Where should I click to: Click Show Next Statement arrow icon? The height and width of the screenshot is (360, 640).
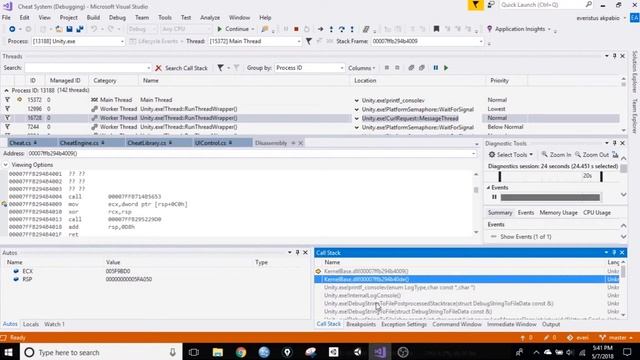321,29
